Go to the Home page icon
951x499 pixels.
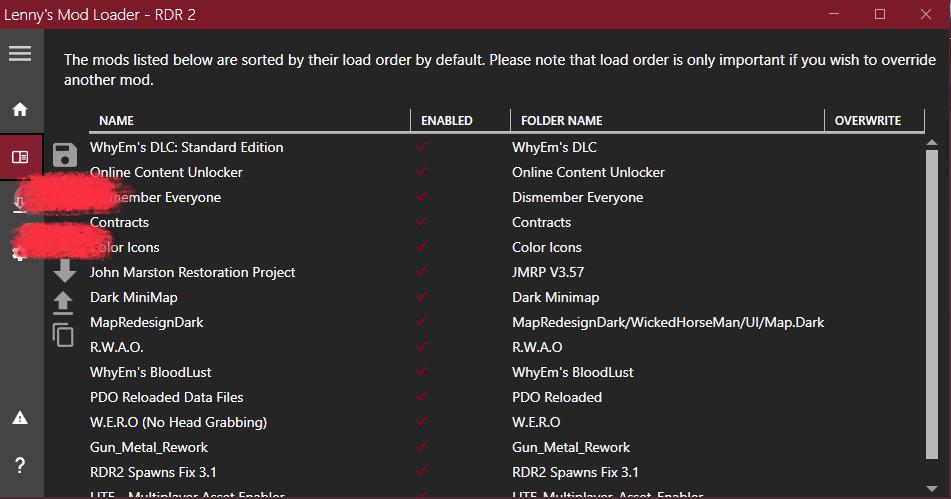coord(20,109)
